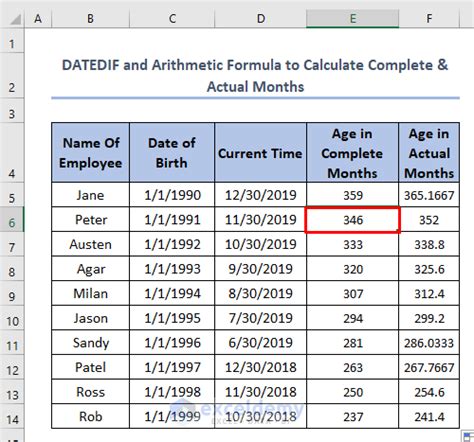474x442 pixels.
Task: Click birth date 1/1/1990
Action: [x=172, y=195]
